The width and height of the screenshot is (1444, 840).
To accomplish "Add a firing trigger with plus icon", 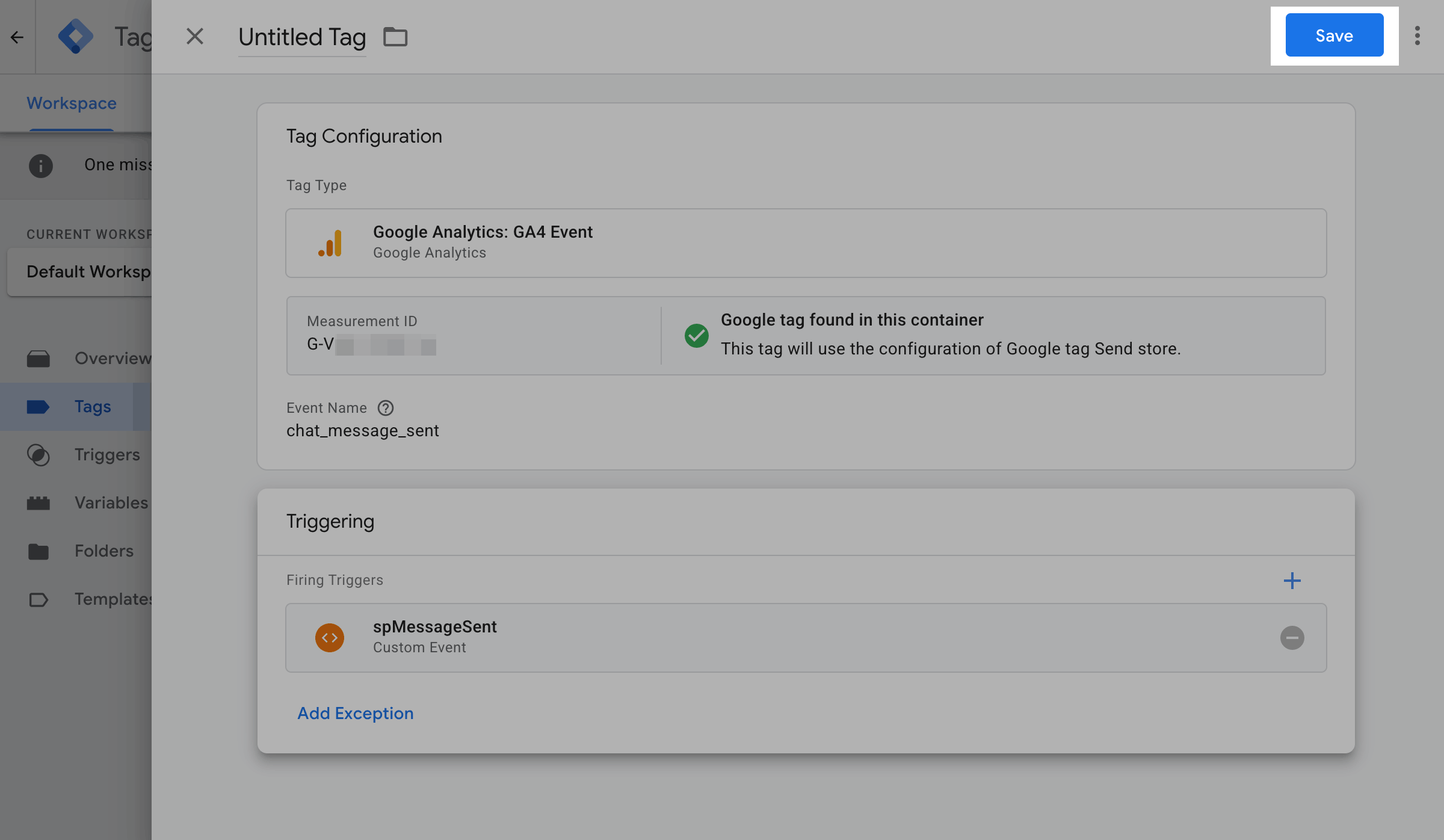I will point(1292,581).
